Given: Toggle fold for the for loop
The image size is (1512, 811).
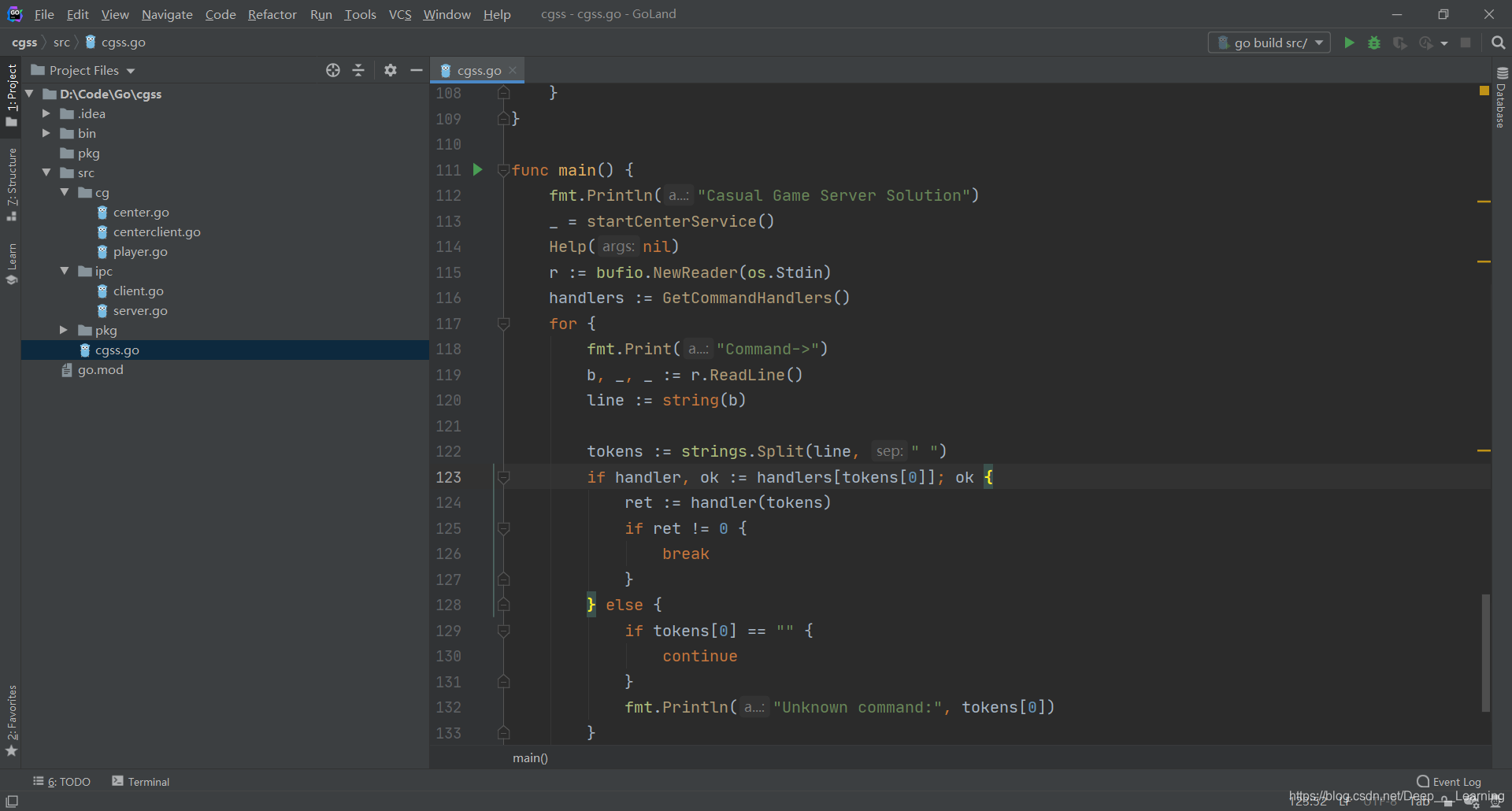Looking at the screenshot, I should 504,323.
